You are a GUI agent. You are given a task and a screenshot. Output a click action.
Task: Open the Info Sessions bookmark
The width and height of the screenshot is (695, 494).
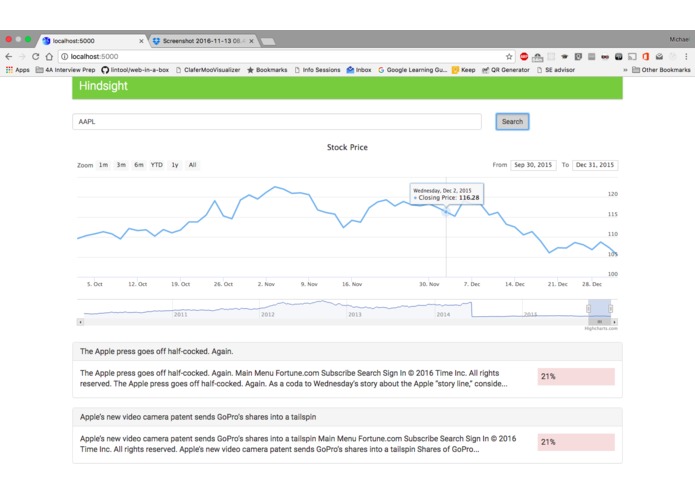317,70
